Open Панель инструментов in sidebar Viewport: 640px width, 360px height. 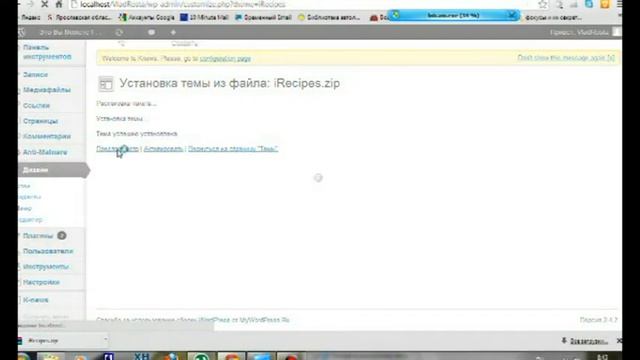click(x=47, y=52)
